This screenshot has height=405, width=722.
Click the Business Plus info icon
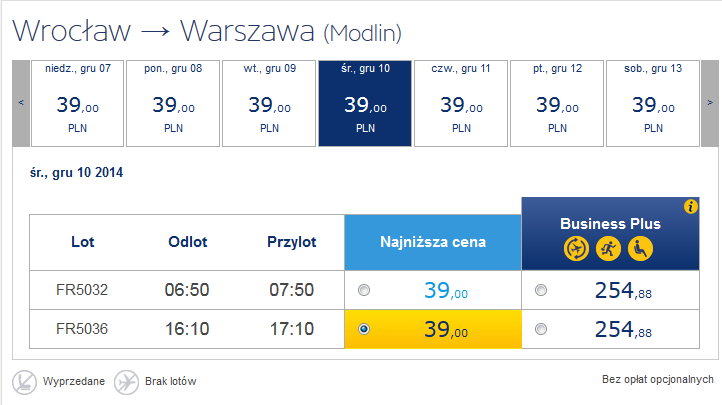(690, 207)
